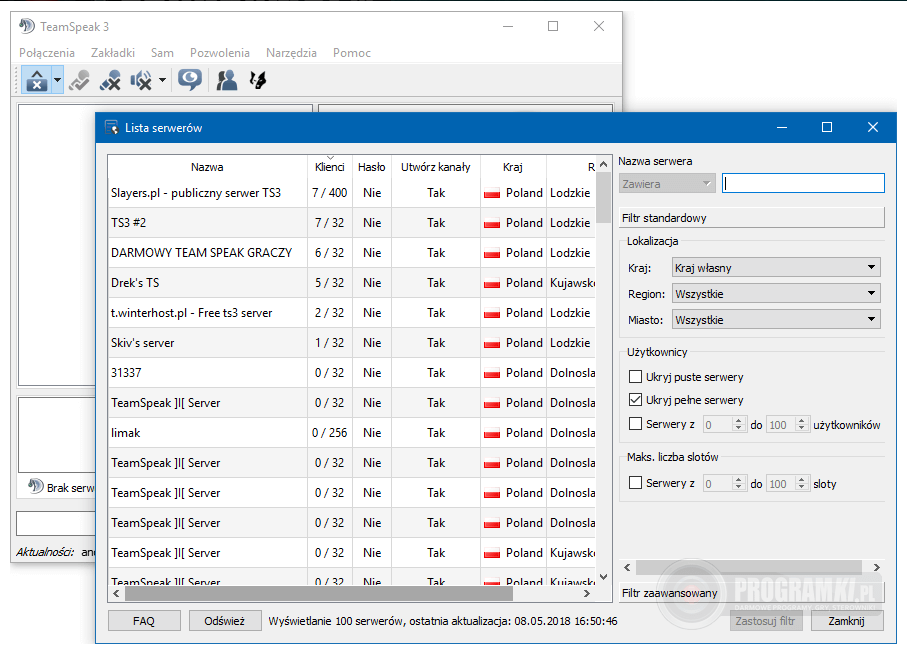This screenshot has height=653, width=907.
Task: Select the limak server name
Action: [x=126, y=434]
